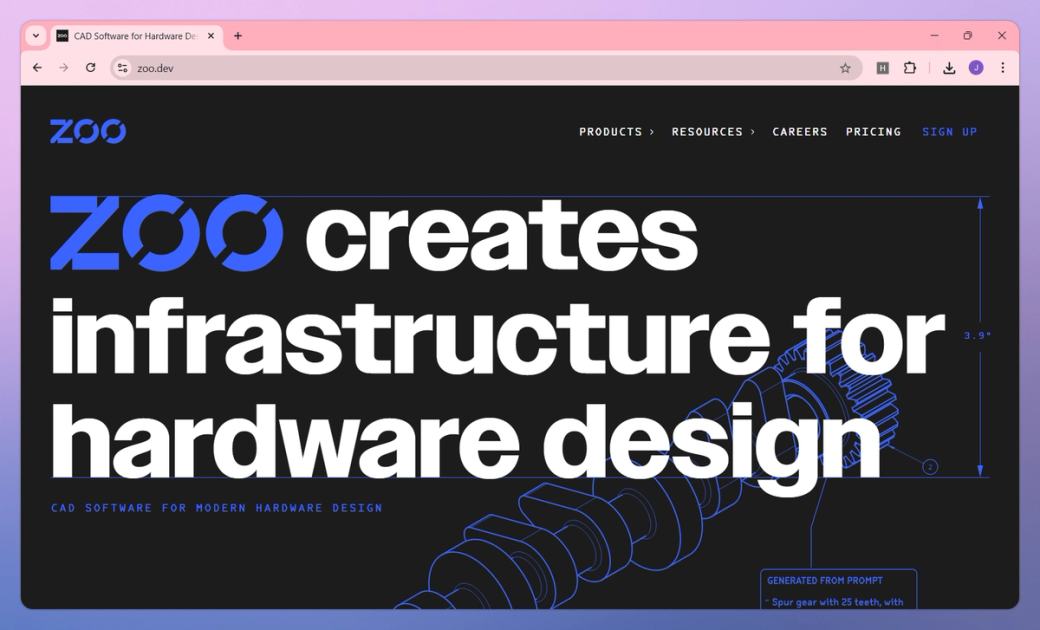The height and width of the screenshot is (630, 1040).
Task: Open the Chrome downloads icon
Action: [948, 67]
